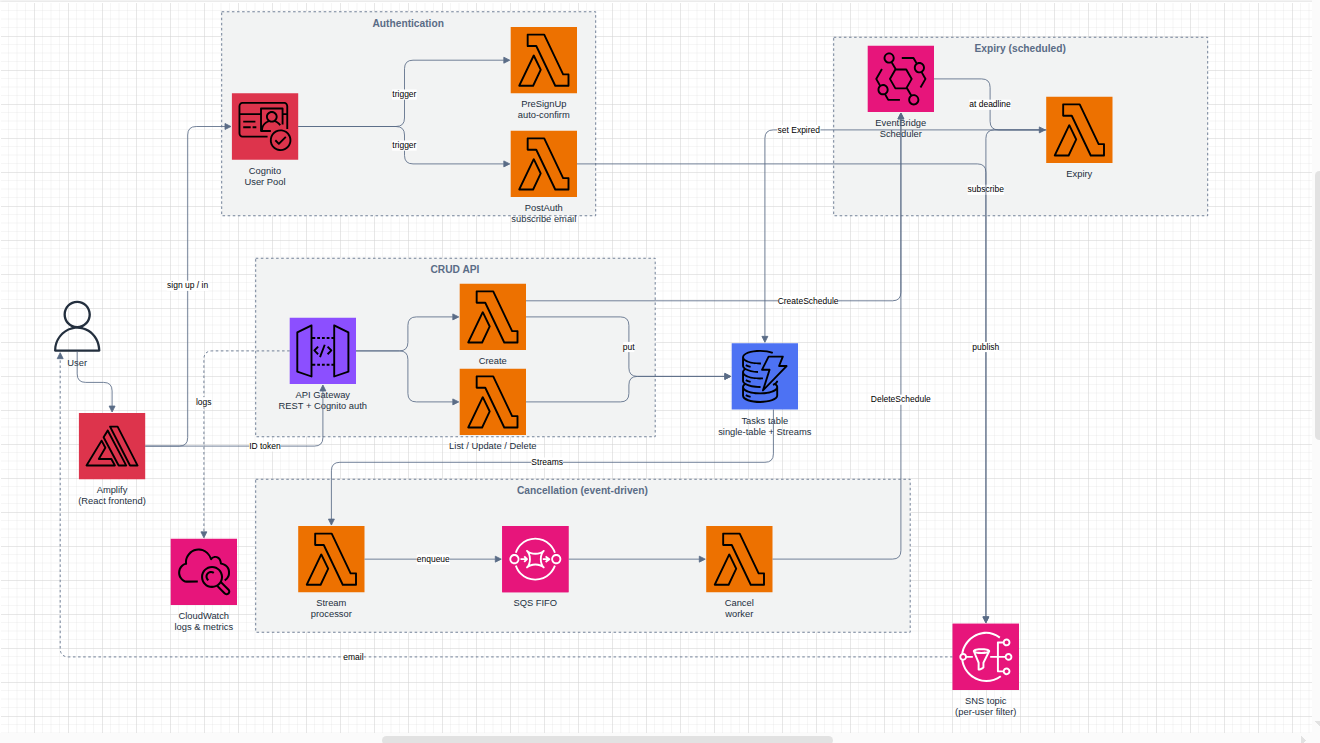Click the horizontal scrollbar thumb
The image size is (1320, 743).
coord(607,740)
